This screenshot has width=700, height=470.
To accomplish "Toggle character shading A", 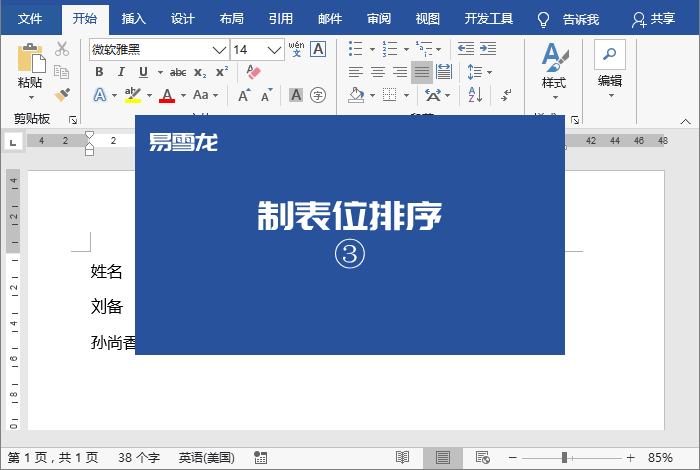I will pyautogui.click(x=296, y=95).
